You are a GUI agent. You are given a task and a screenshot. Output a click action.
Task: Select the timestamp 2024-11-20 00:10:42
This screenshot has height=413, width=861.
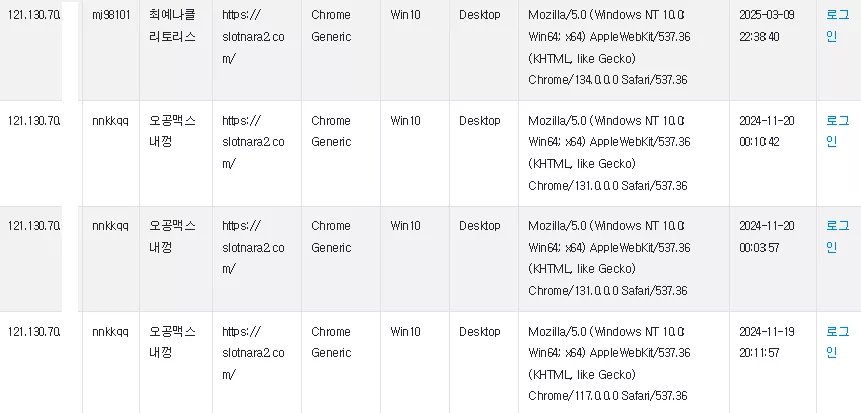(x=767, y=131)
